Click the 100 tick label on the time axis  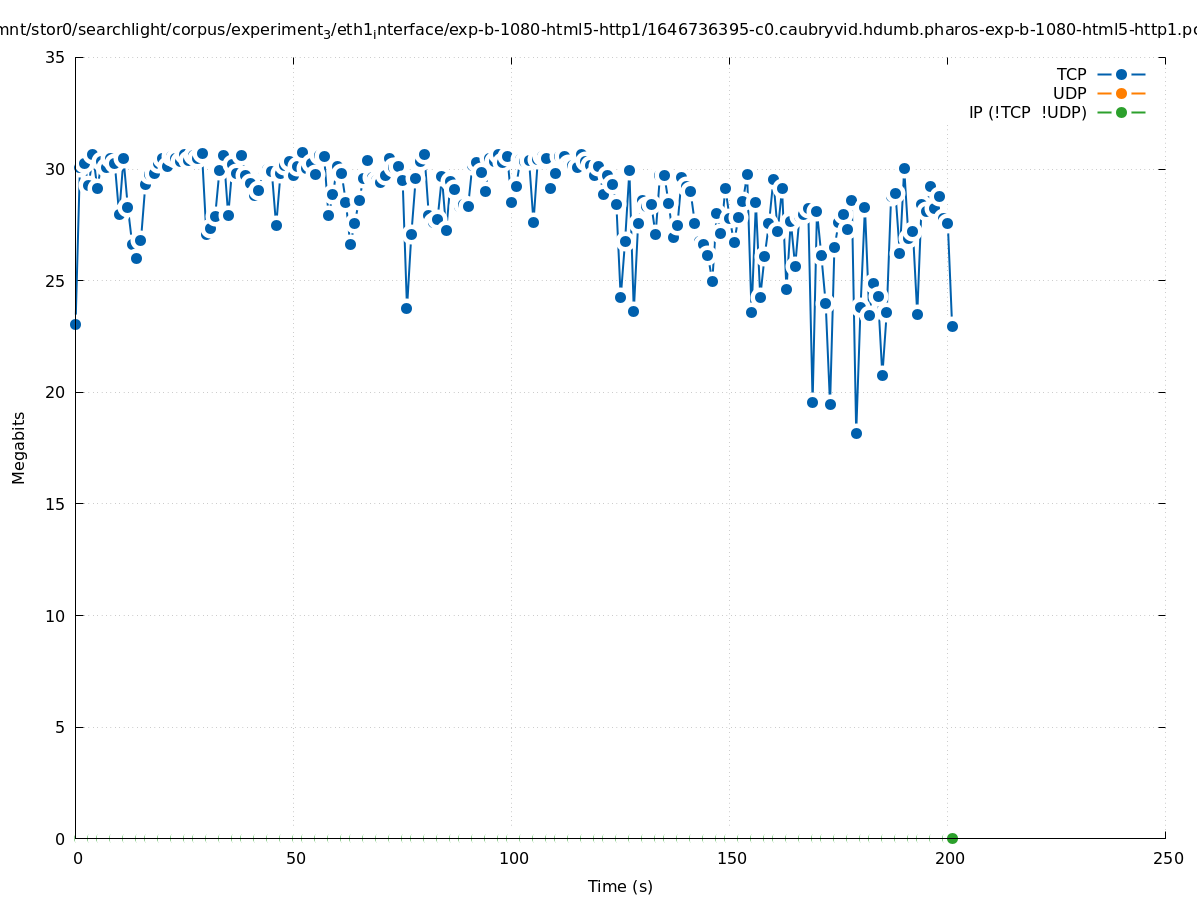pyautogui.click(x=513, y=859)
